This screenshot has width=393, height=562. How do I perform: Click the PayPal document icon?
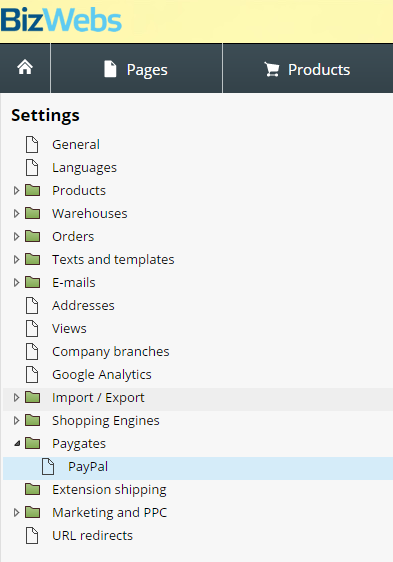tap(48, 467)
